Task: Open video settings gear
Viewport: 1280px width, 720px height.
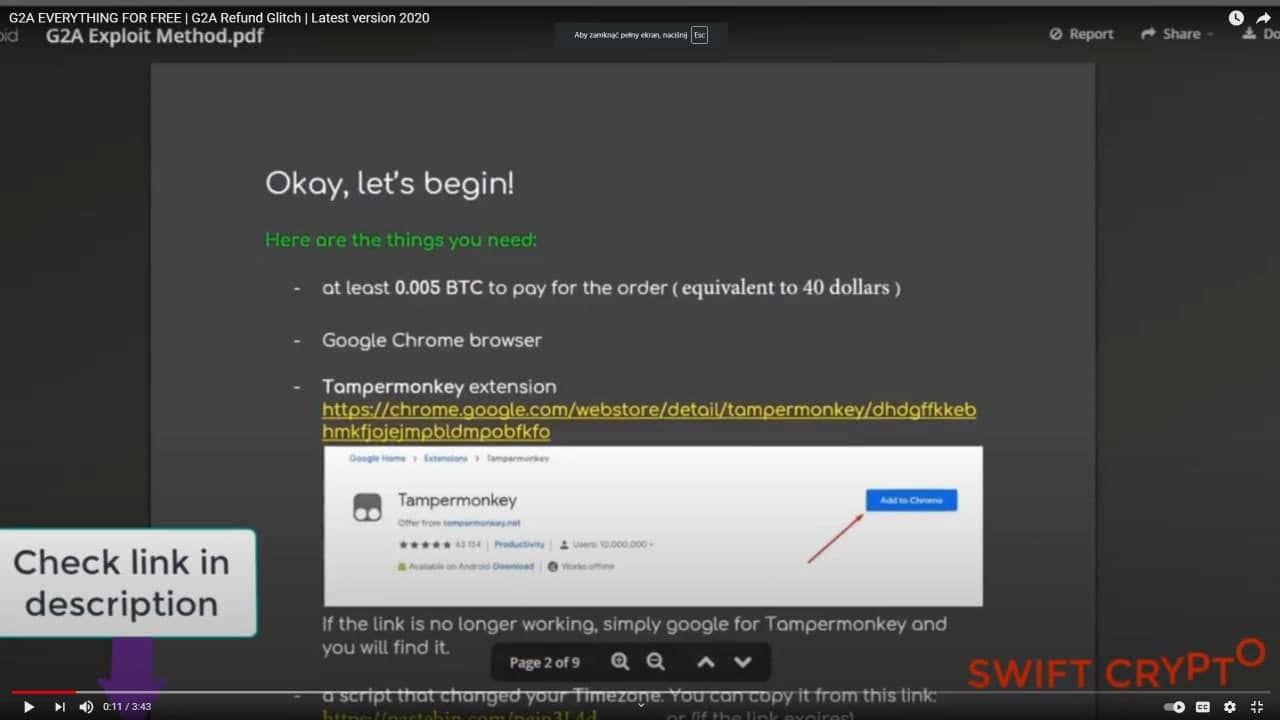Action: [x=1230, y=707]
